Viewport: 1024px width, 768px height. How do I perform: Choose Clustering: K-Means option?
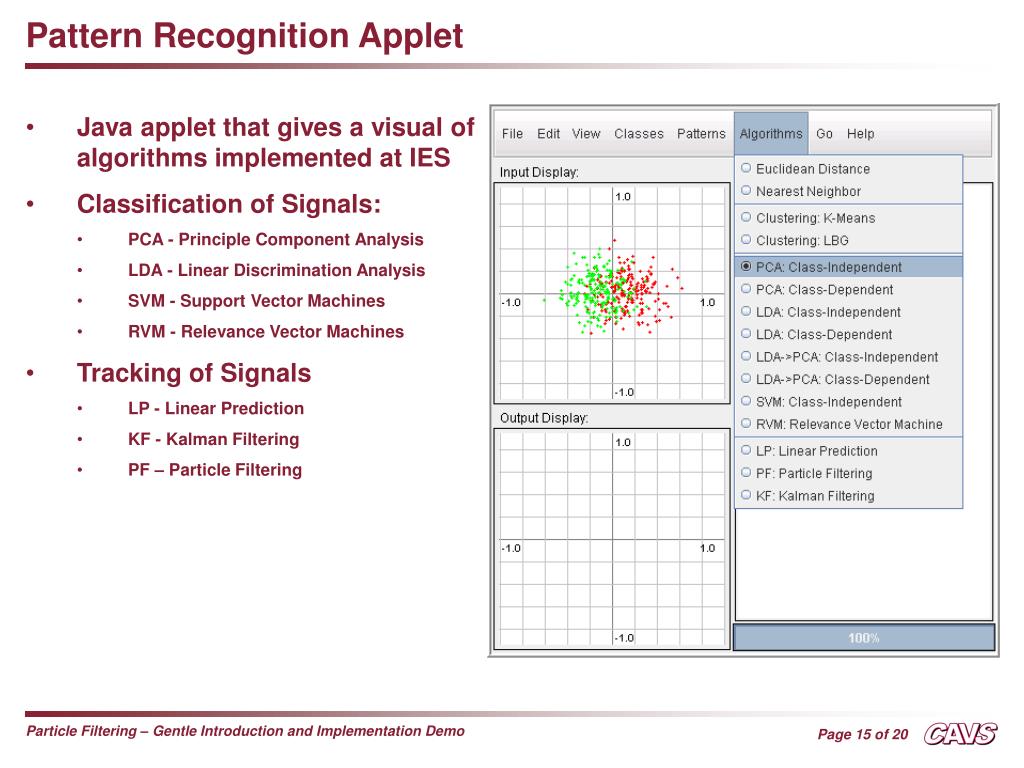pyautogui.click(x=848, y=218)
